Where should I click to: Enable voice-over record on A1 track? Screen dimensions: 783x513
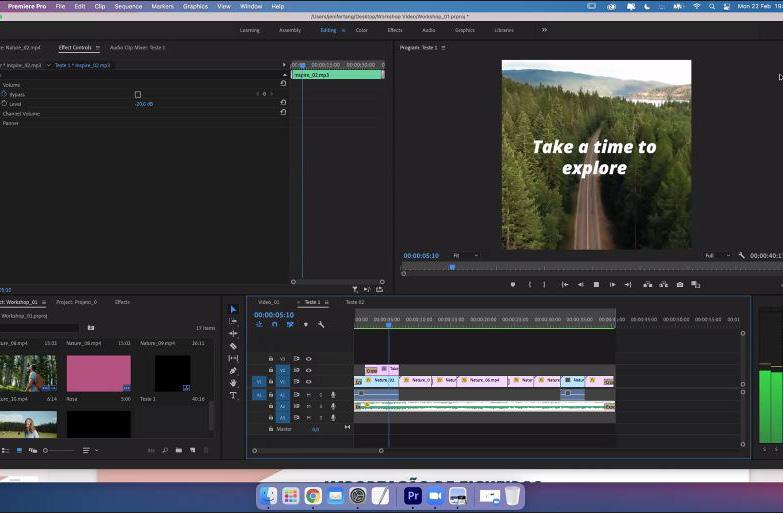coord(333,395)
